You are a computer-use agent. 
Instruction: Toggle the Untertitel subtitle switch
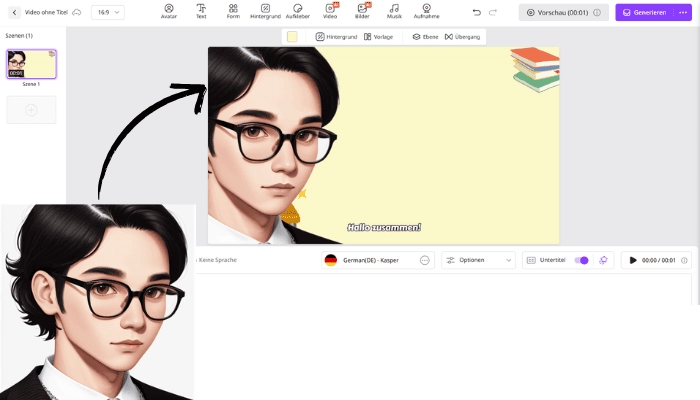[581, 260]
